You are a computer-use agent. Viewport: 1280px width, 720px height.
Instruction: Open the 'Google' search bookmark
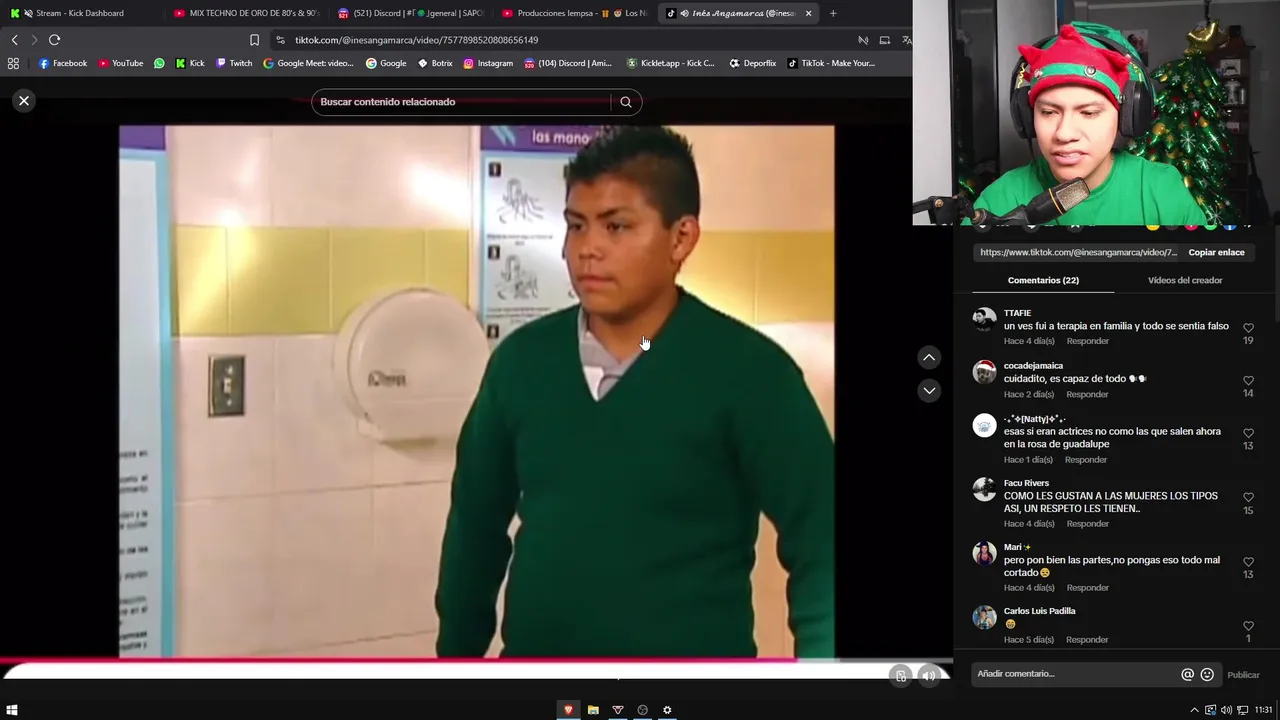[386, 63]
